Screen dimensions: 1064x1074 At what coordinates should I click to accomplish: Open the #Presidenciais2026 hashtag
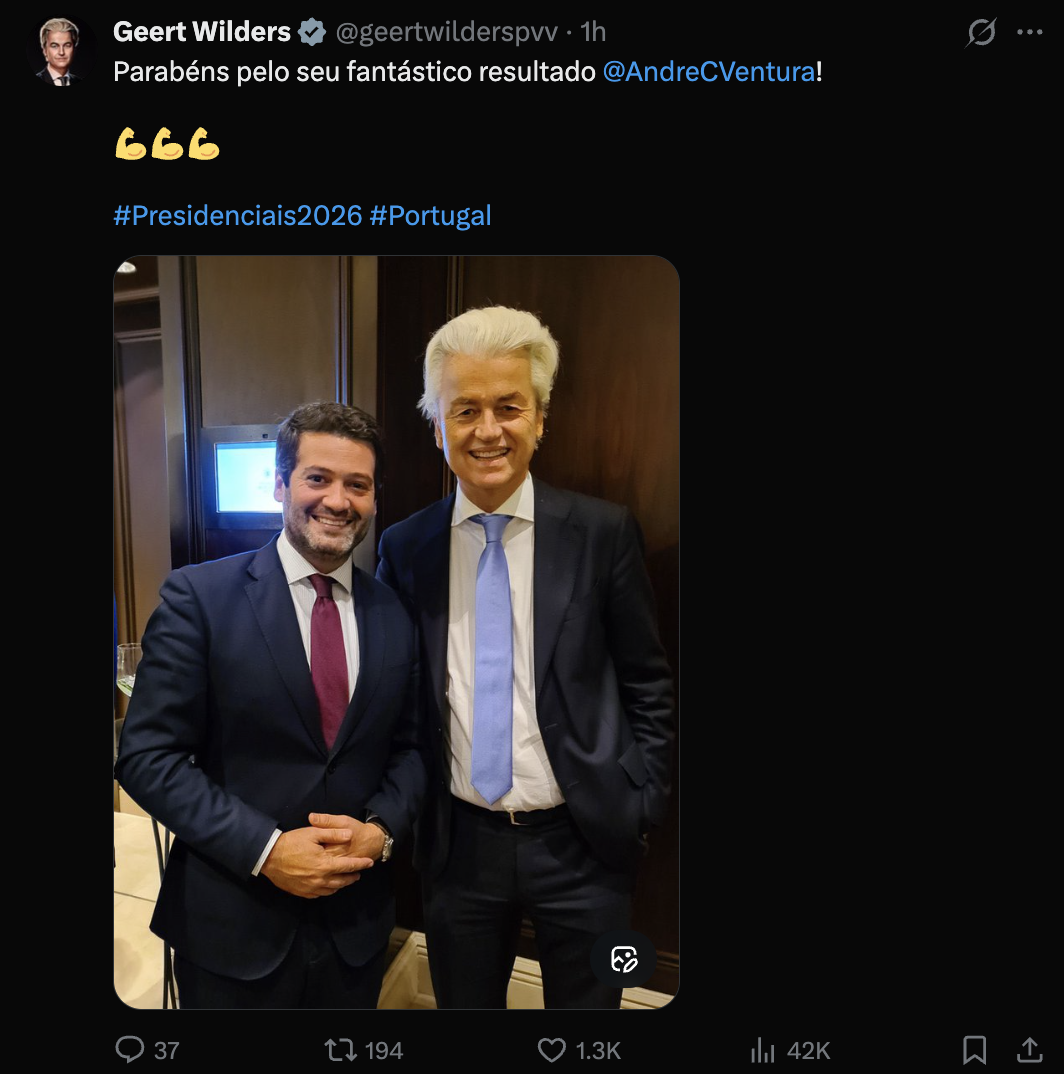pyautogui.click(x=238, y=215)
